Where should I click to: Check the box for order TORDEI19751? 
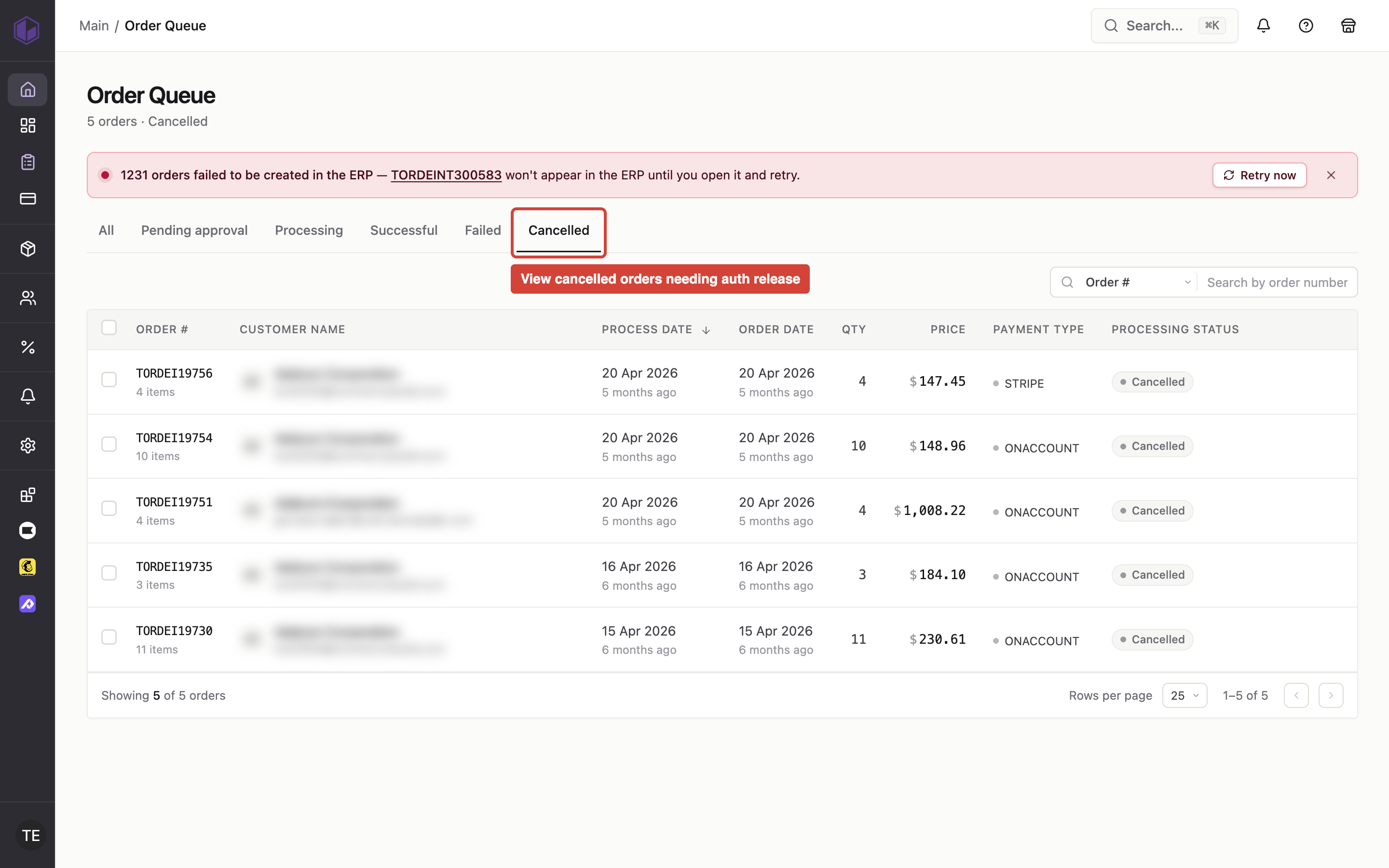pyautogui.click(x=109, y=509)
